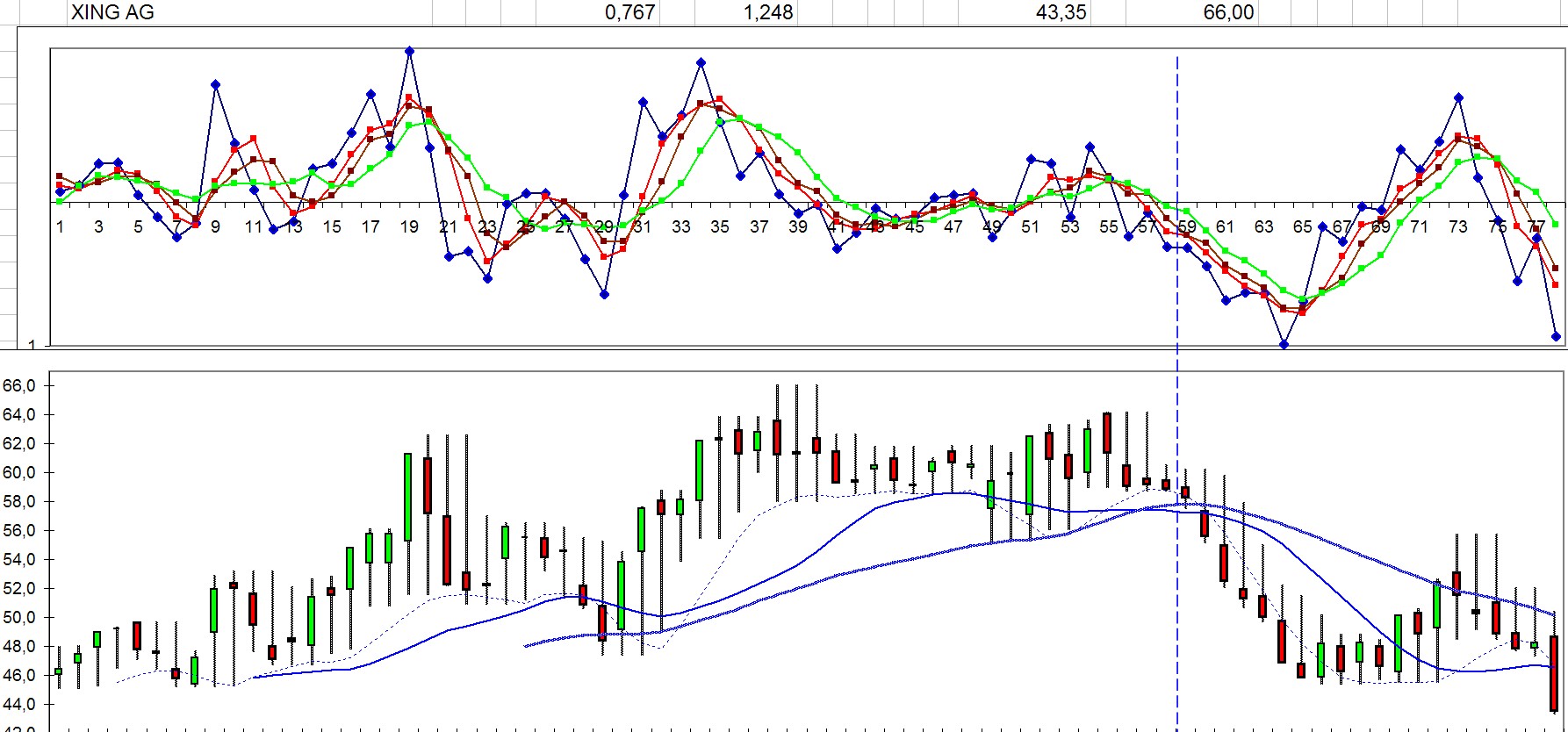1568x732 pixels.
Task: Click the blue diamond peak above period 73
Action: click(x=1458, y=97)
